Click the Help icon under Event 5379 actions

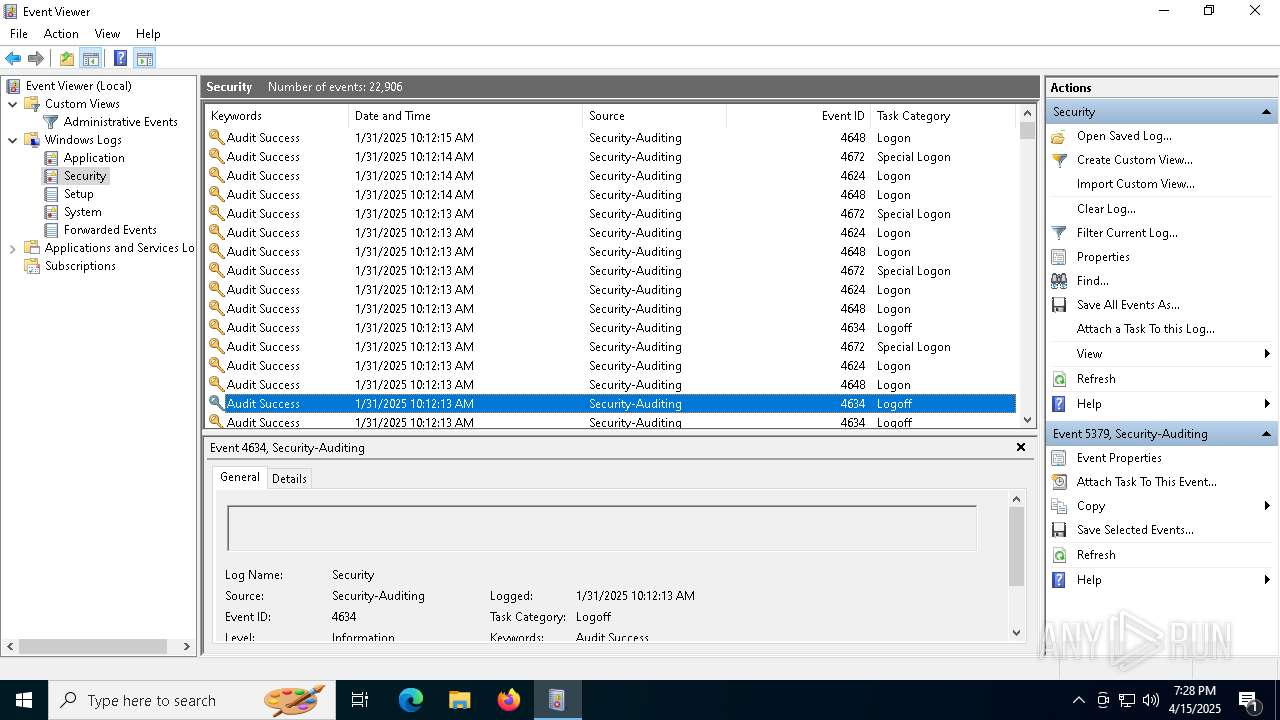click(x=1059, y=580)
